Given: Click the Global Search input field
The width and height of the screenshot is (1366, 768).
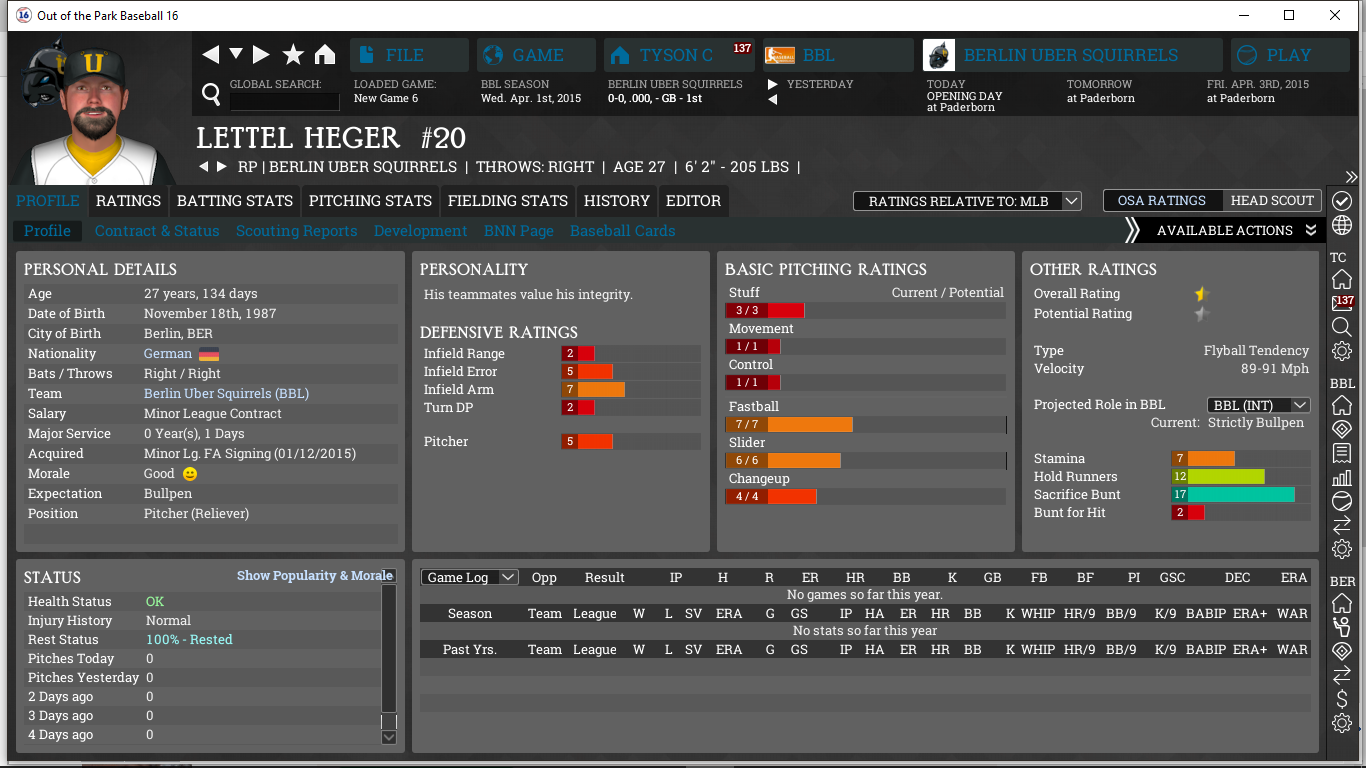Looking at the screenshot, I should pos(285,101).
